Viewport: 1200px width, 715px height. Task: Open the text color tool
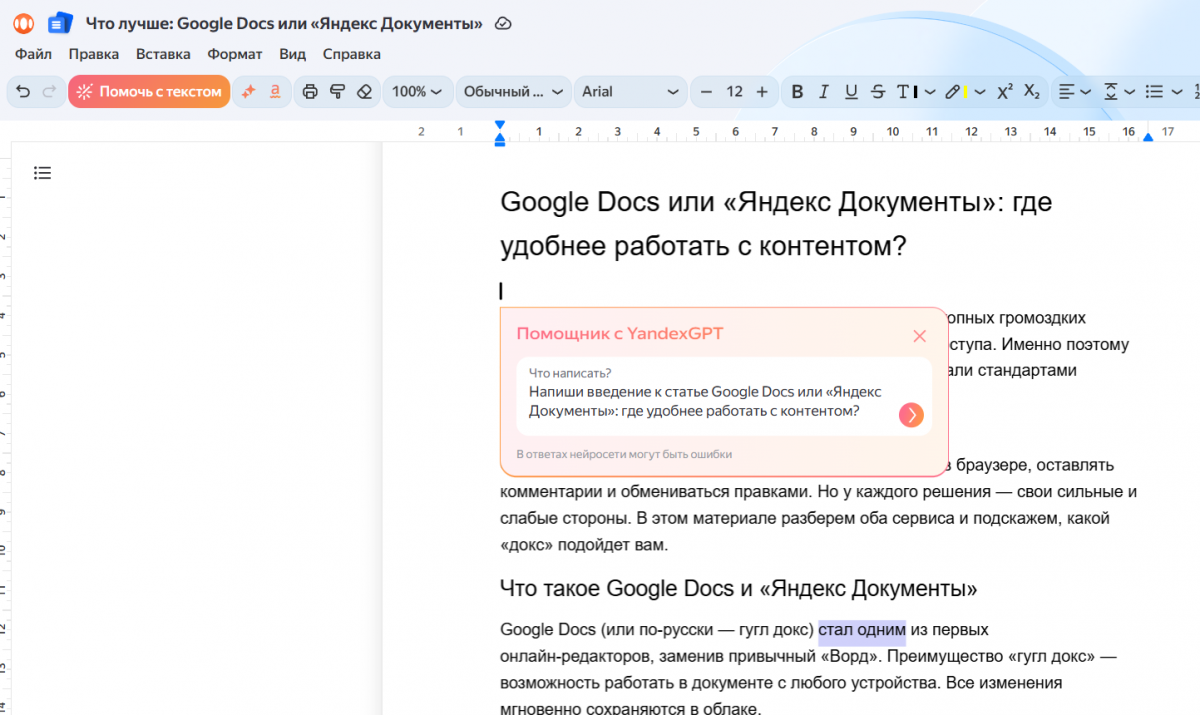(905, 91)
